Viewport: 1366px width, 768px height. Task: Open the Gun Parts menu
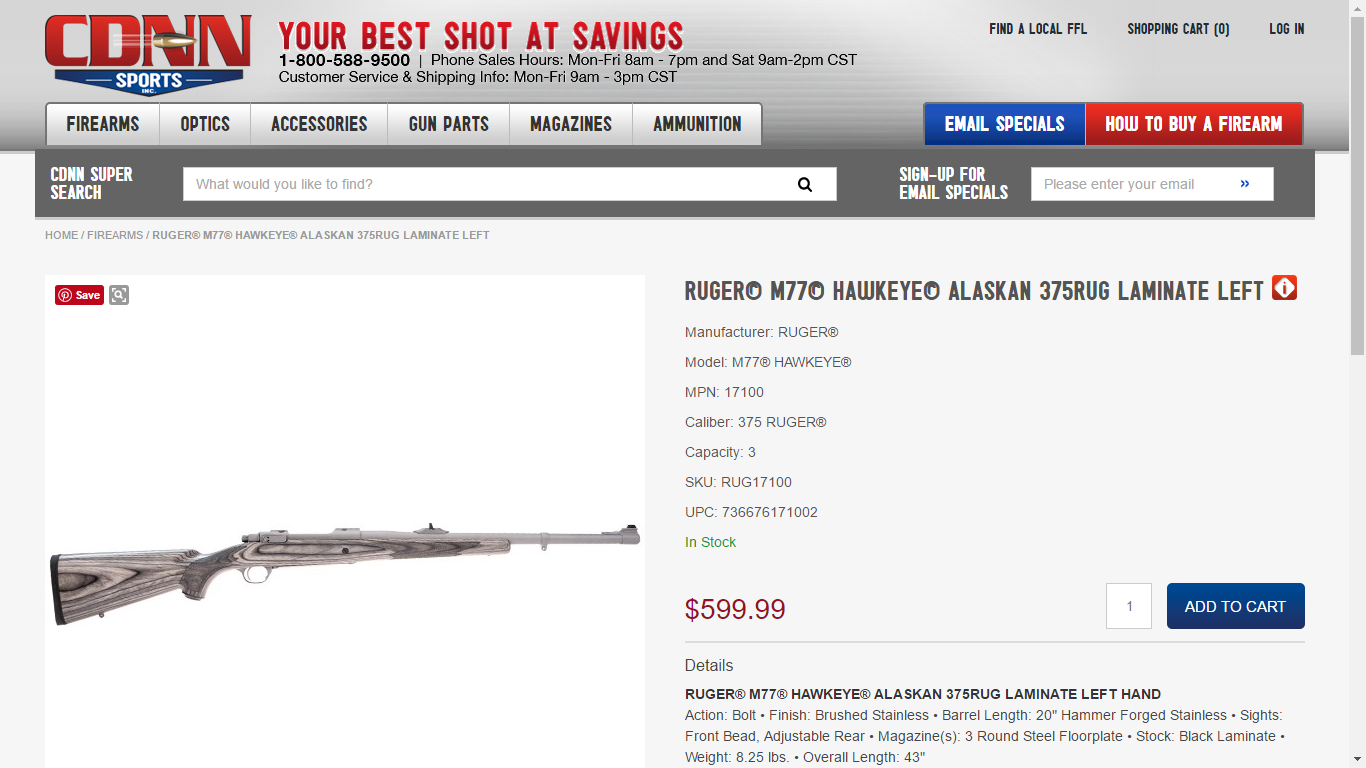coord(449,124)
